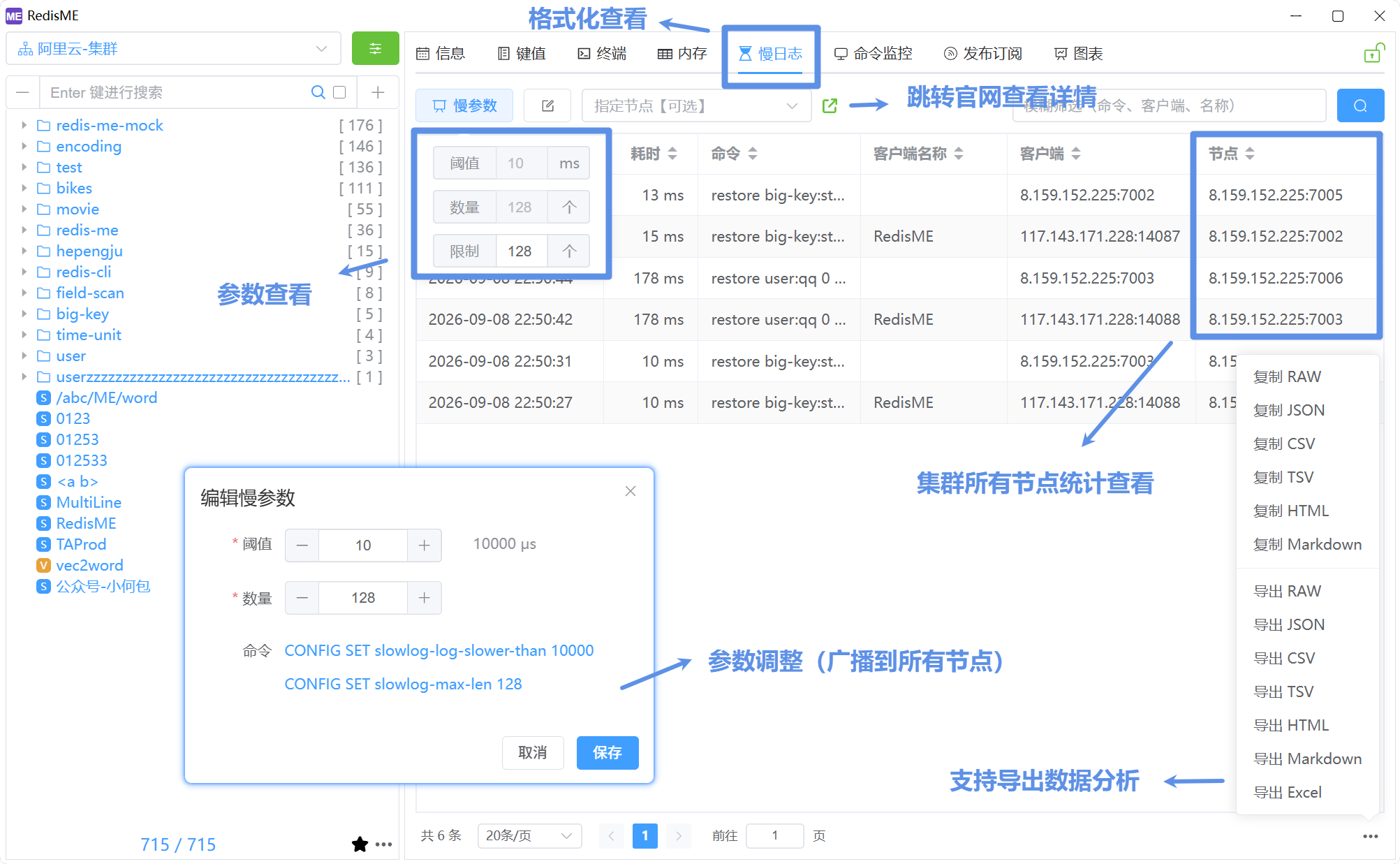Click the blue search button in slowlog
The image size is (1400, 864).
(x=1360, y=105)
